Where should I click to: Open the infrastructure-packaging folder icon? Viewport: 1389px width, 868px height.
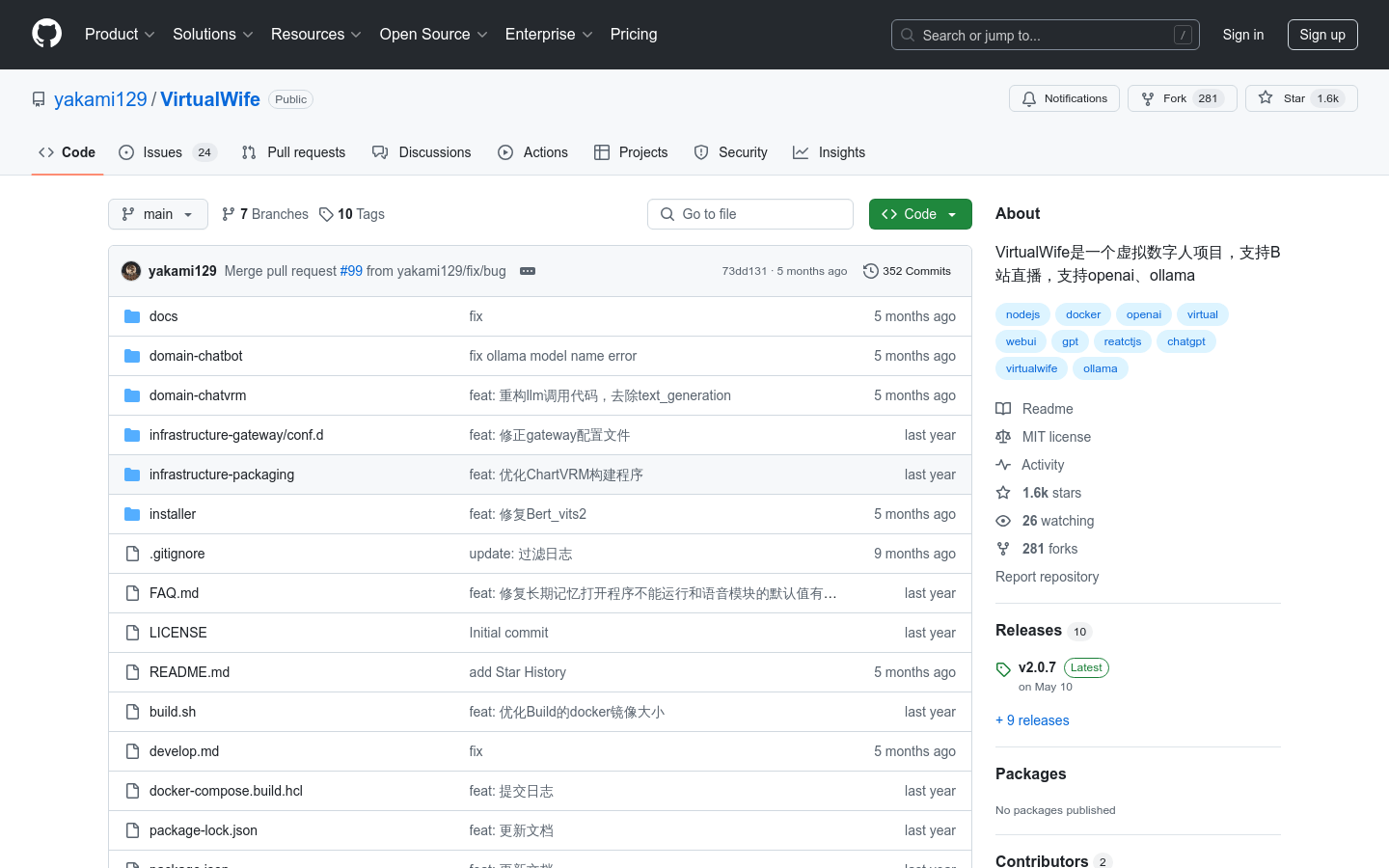click(132, 475)
